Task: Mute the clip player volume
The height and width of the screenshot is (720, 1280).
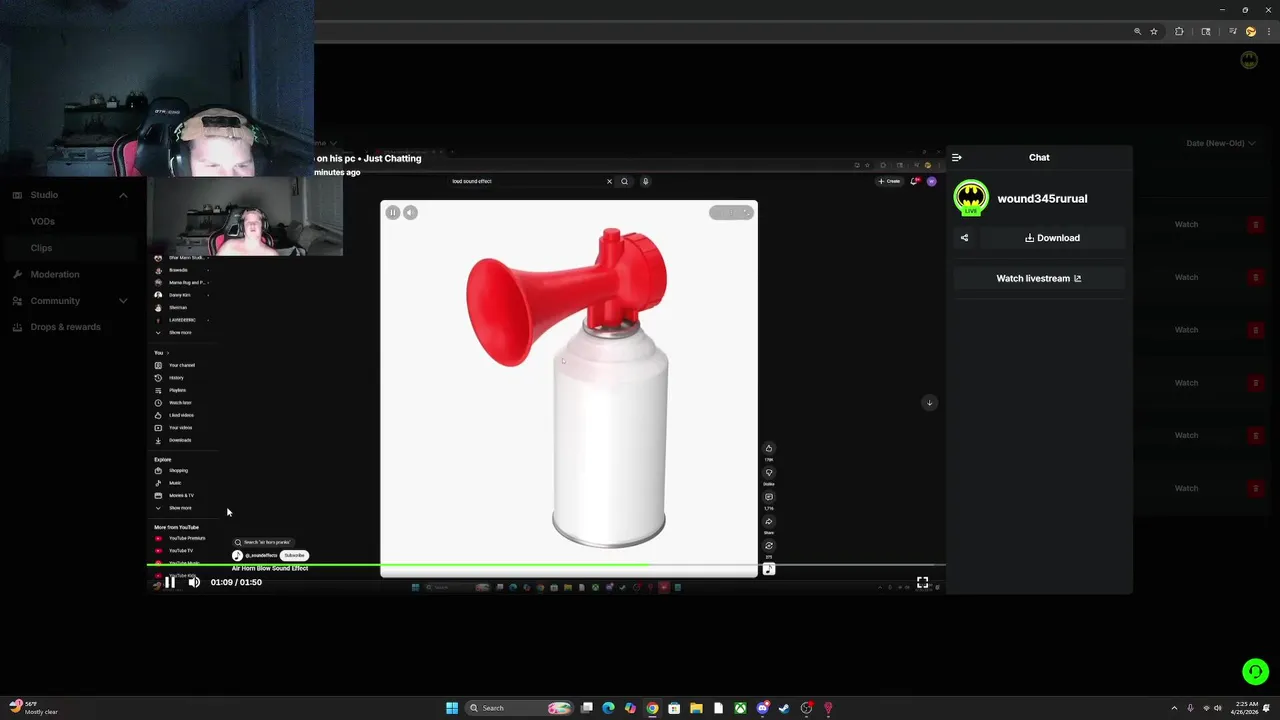Action: coord(194,582)
